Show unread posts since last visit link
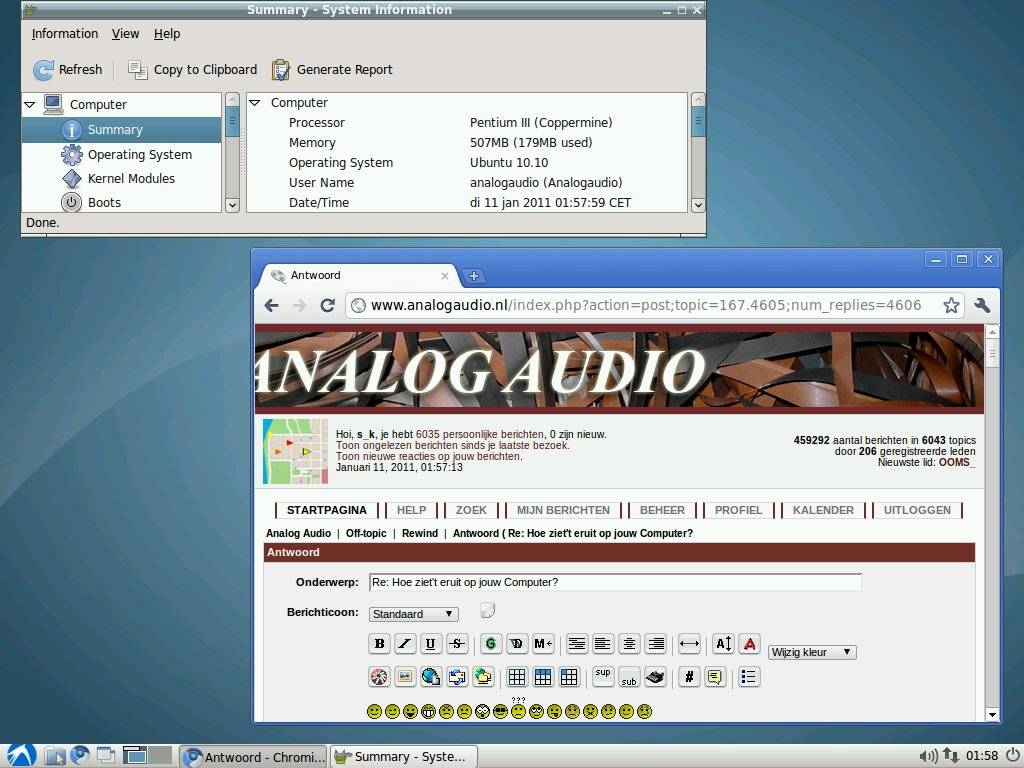This screenshot has width=1024, height=768. pyautogui.click(x=453, y=445)
